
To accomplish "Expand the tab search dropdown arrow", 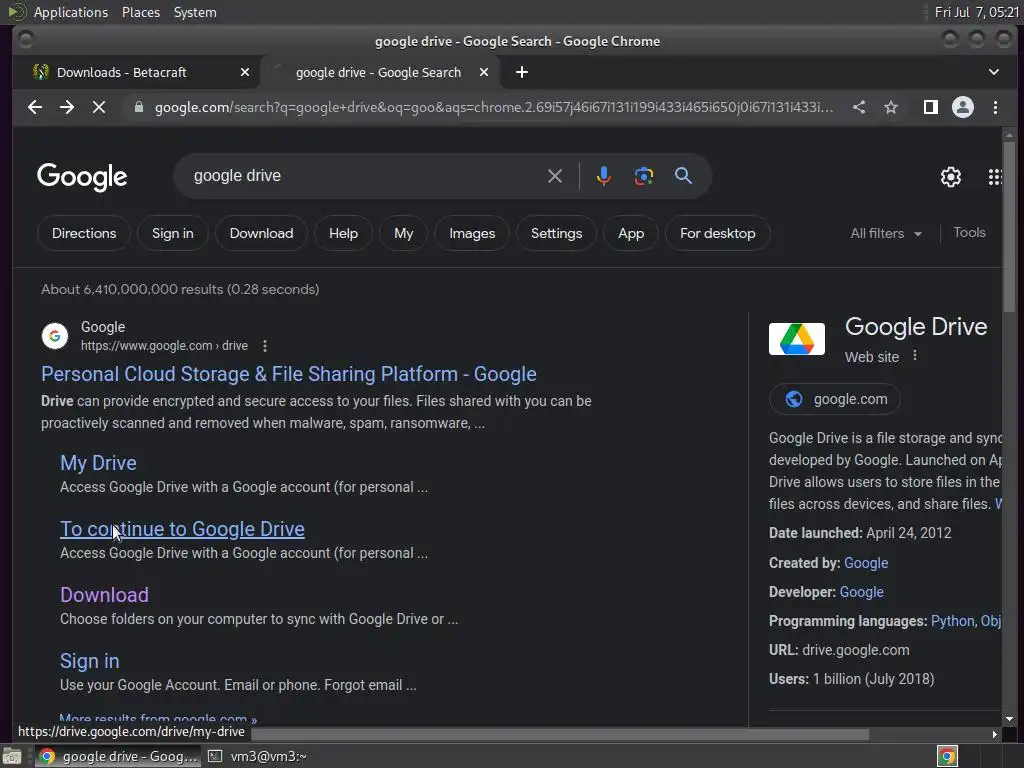I will point(993,72).
